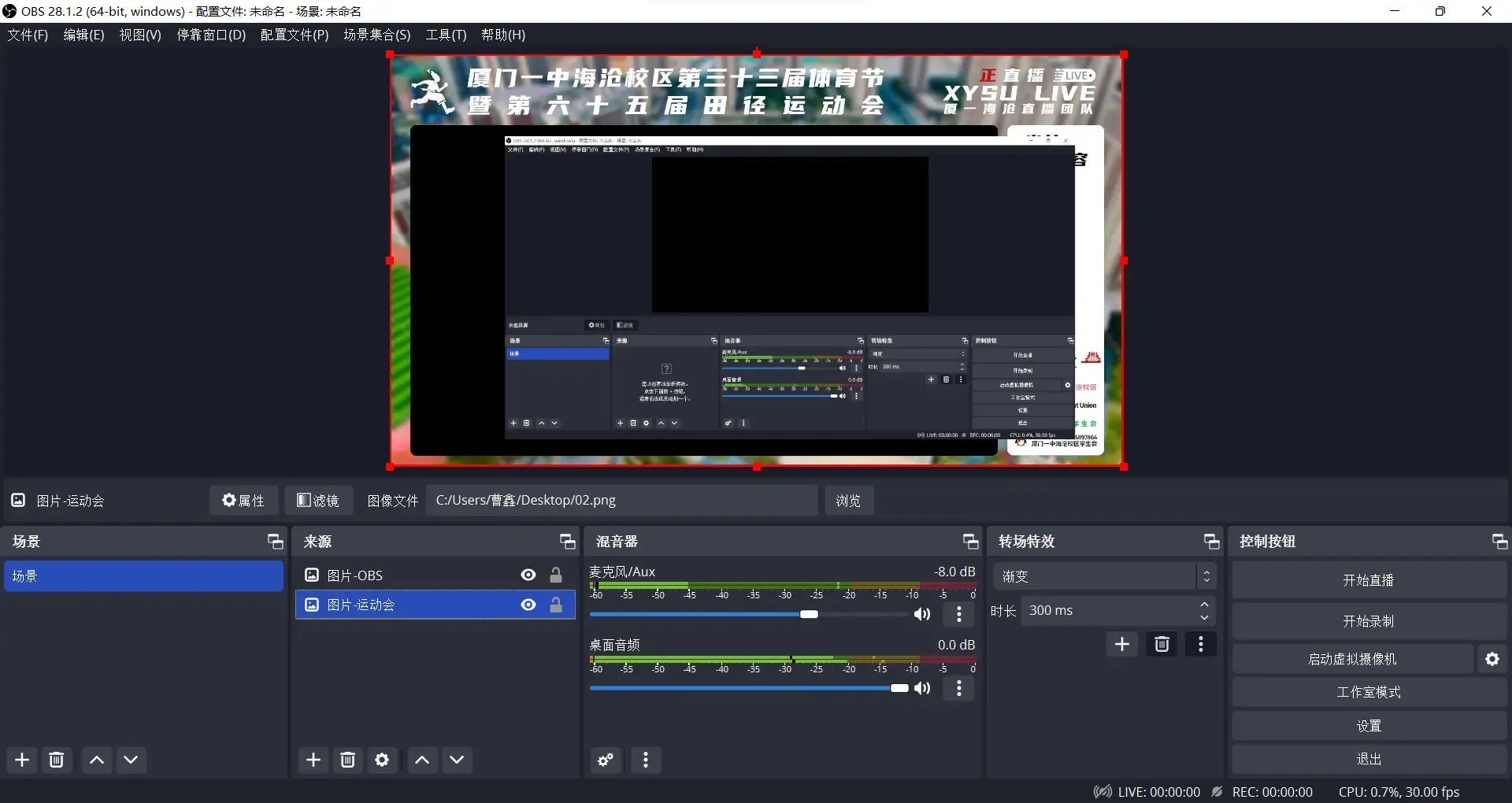The image size is (1512, 803).
Task: Mute the 麦克风/Aux channel
Action: point(922,614)
